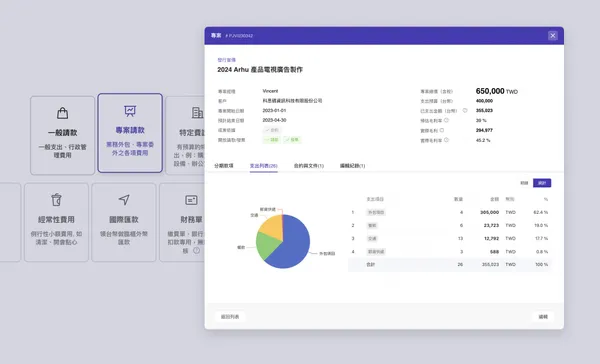Click the grey checked tag above the green tags
Image resolution: width=600 pixels, height=364 pixels.
point(272,130)
